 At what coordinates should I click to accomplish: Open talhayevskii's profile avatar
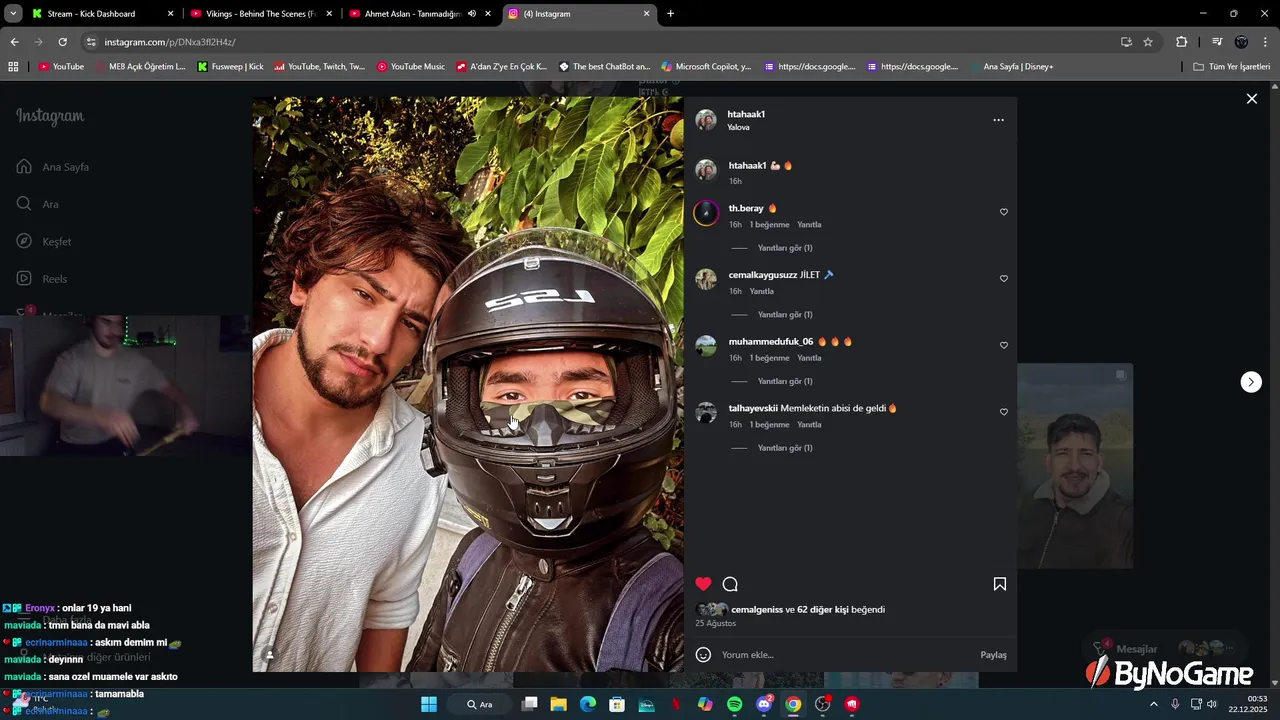[706, 413]
